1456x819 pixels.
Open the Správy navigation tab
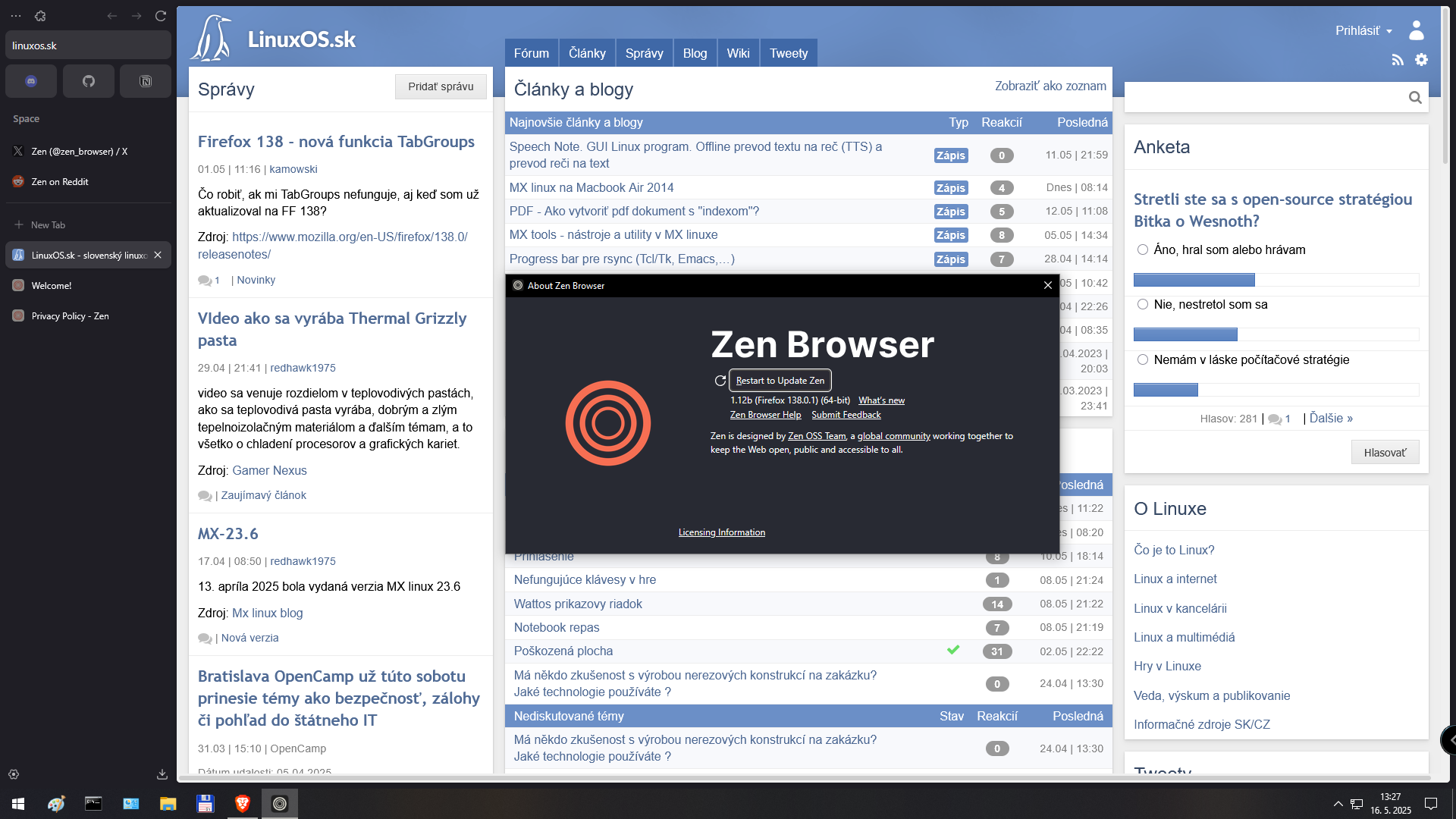click(644, 53)
